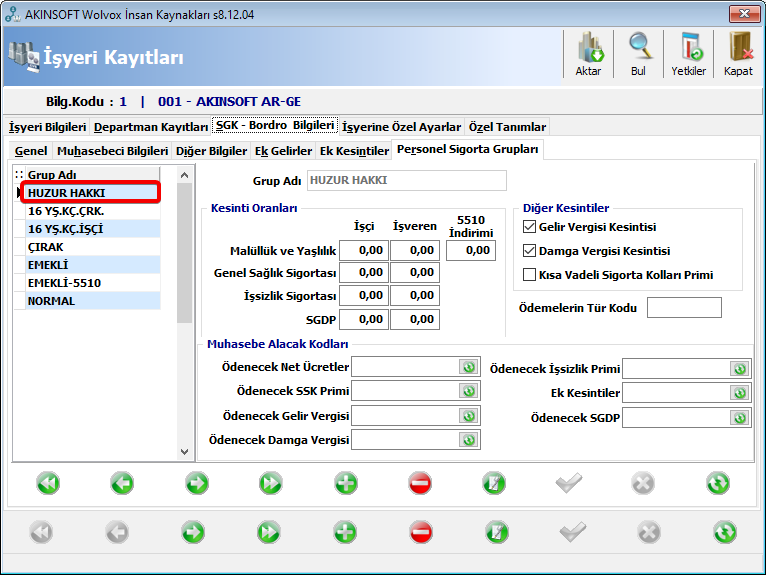The image size is (766, 575).
Task: Switch to Özel Tanımlar tab
Action: click(x=507, y=127)
